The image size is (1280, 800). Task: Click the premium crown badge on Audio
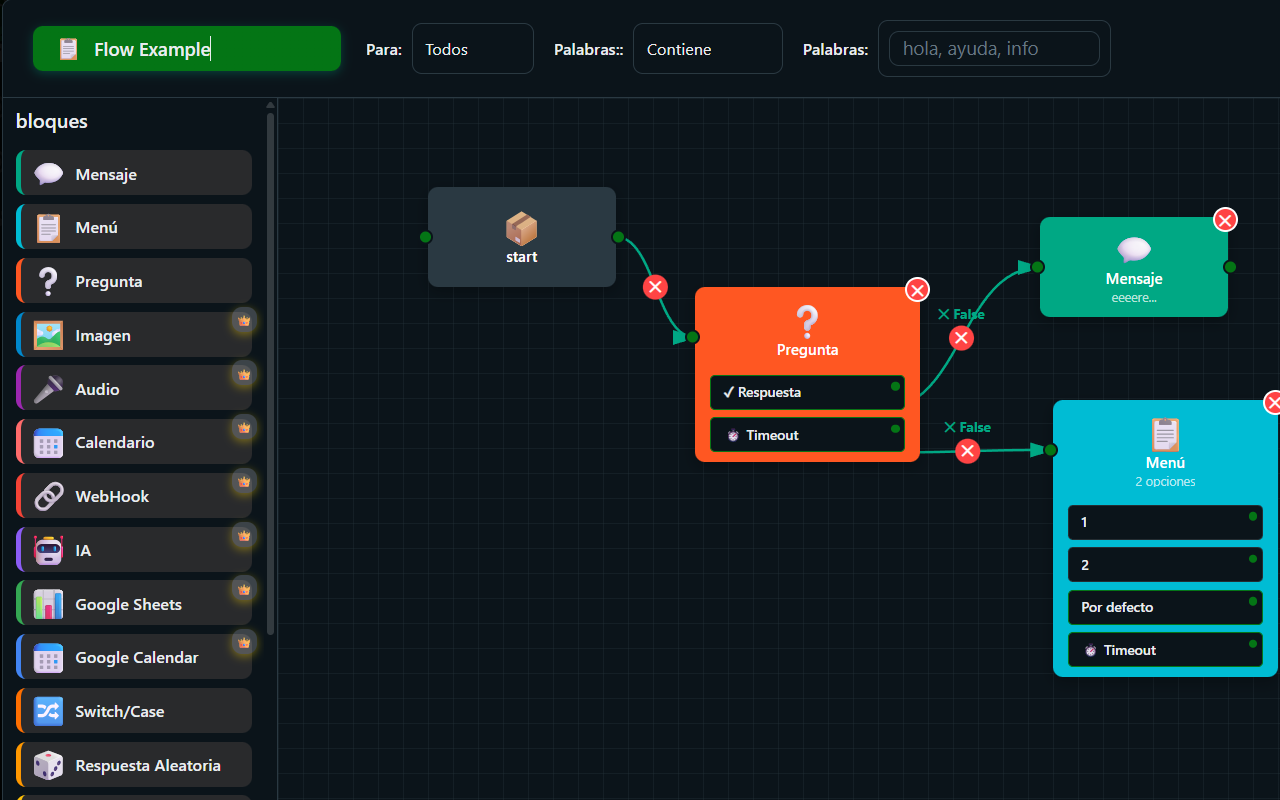[x=244, y=374]
